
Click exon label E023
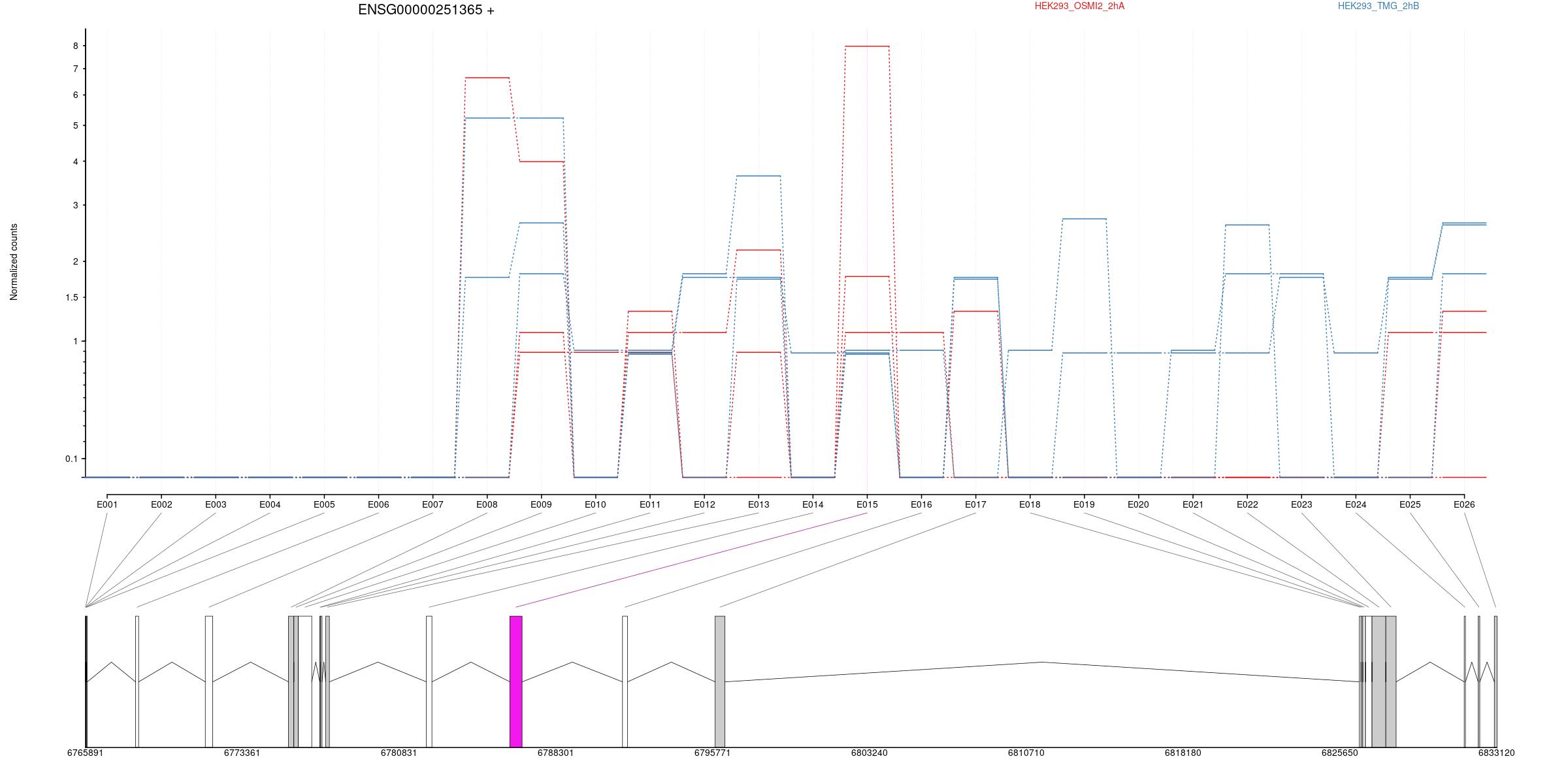pyautogui.click(x=1301, y=504)
